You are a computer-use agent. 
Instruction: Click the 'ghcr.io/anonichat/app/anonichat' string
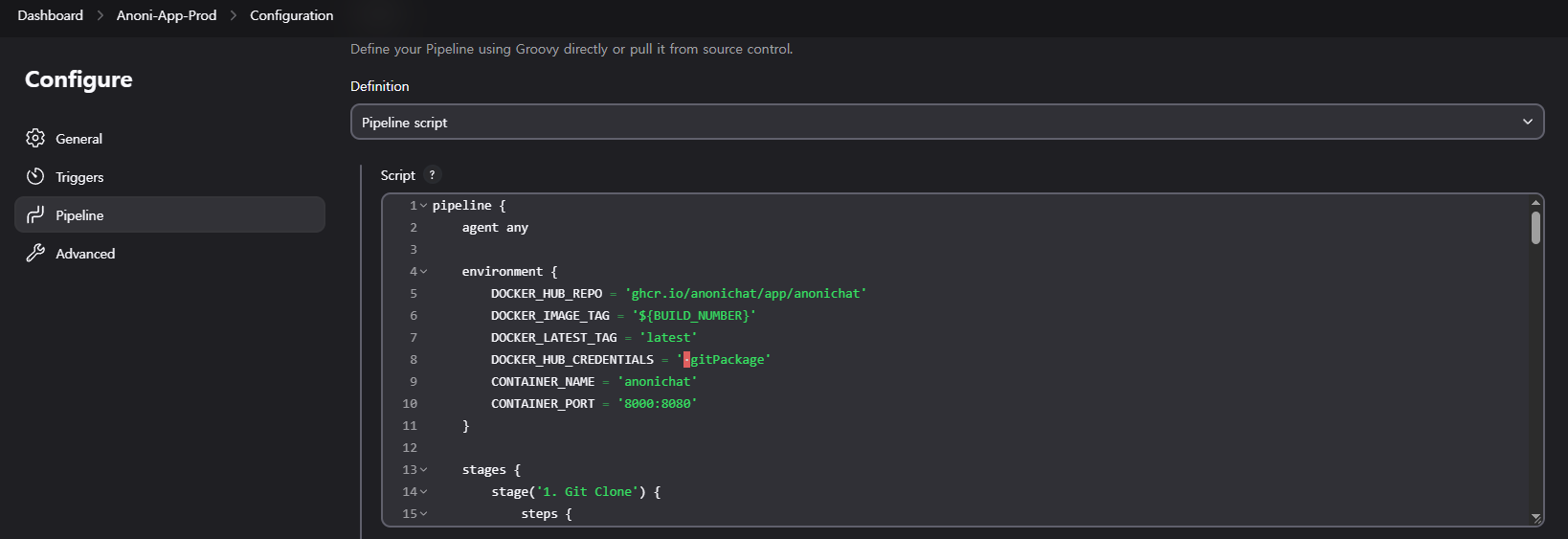pyautogui.click(x=746, y=294)
